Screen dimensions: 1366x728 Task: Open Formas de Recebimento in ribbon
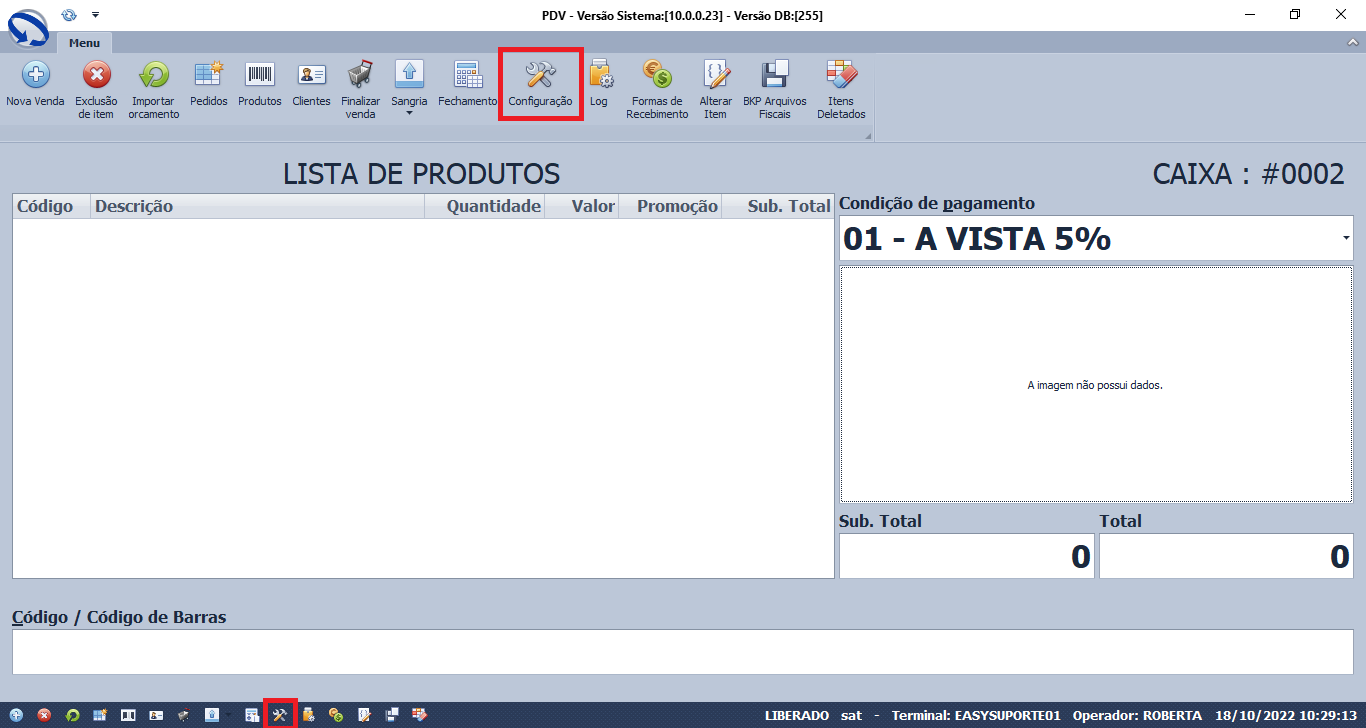(x=657, y=89)
